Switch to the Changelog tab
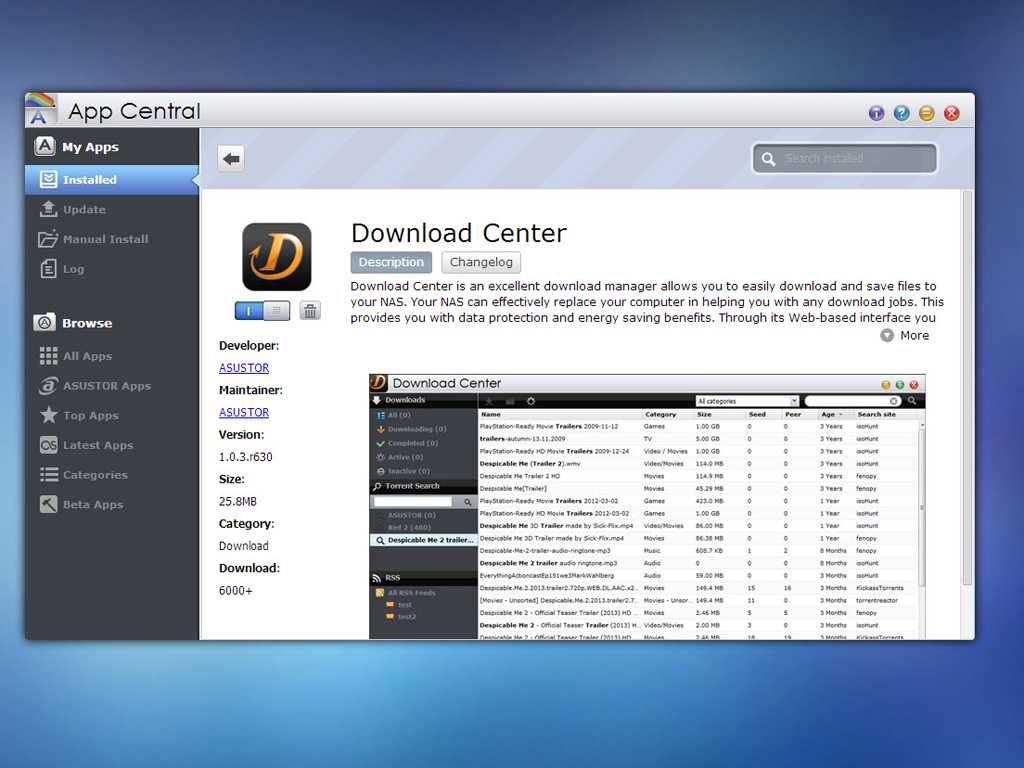1024x768 pixels. [x=481, y=262]
